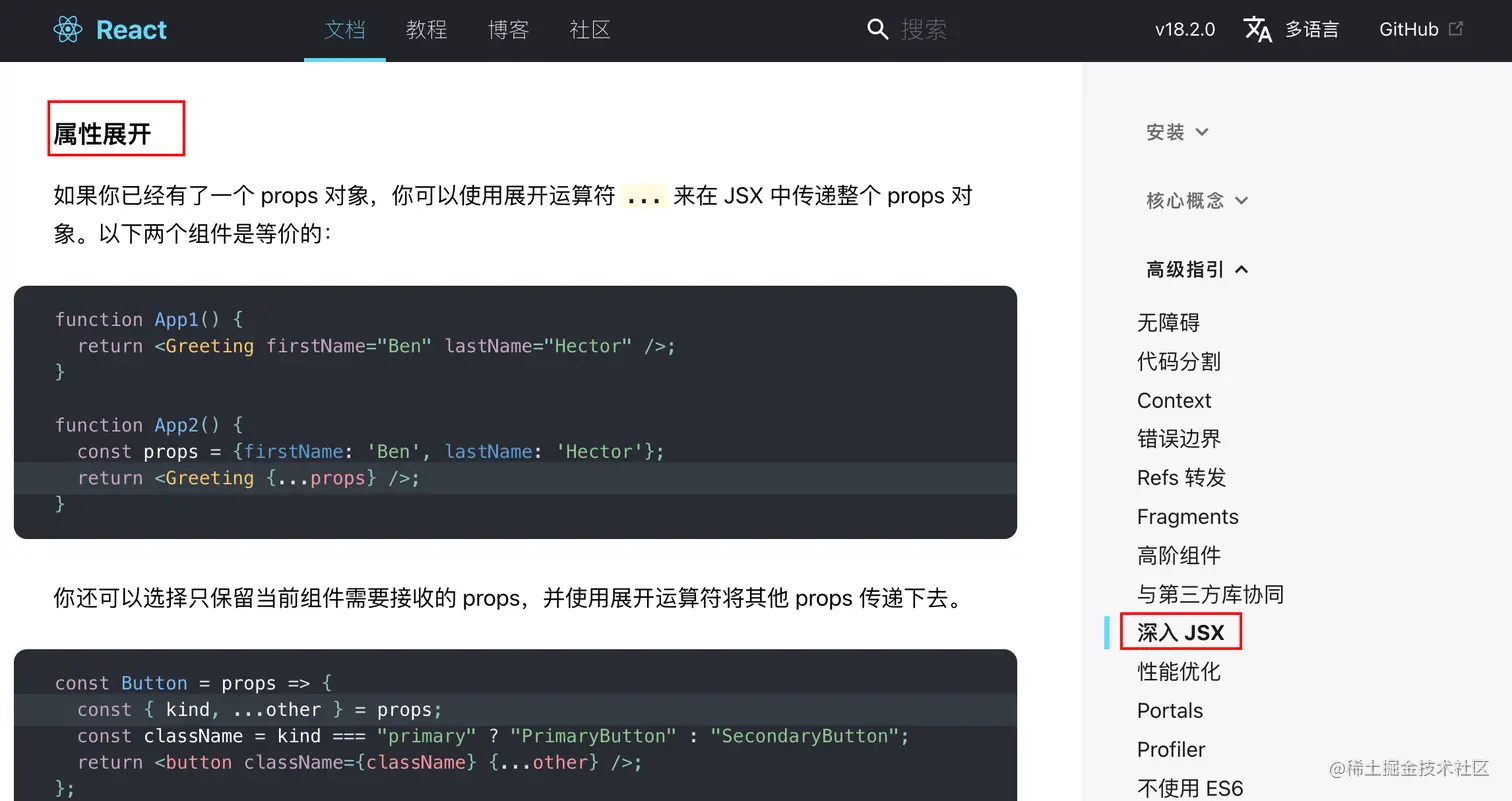Open the 高阶组件 sidebar page
1512x801 pixels.
(x=1179, y=556)
